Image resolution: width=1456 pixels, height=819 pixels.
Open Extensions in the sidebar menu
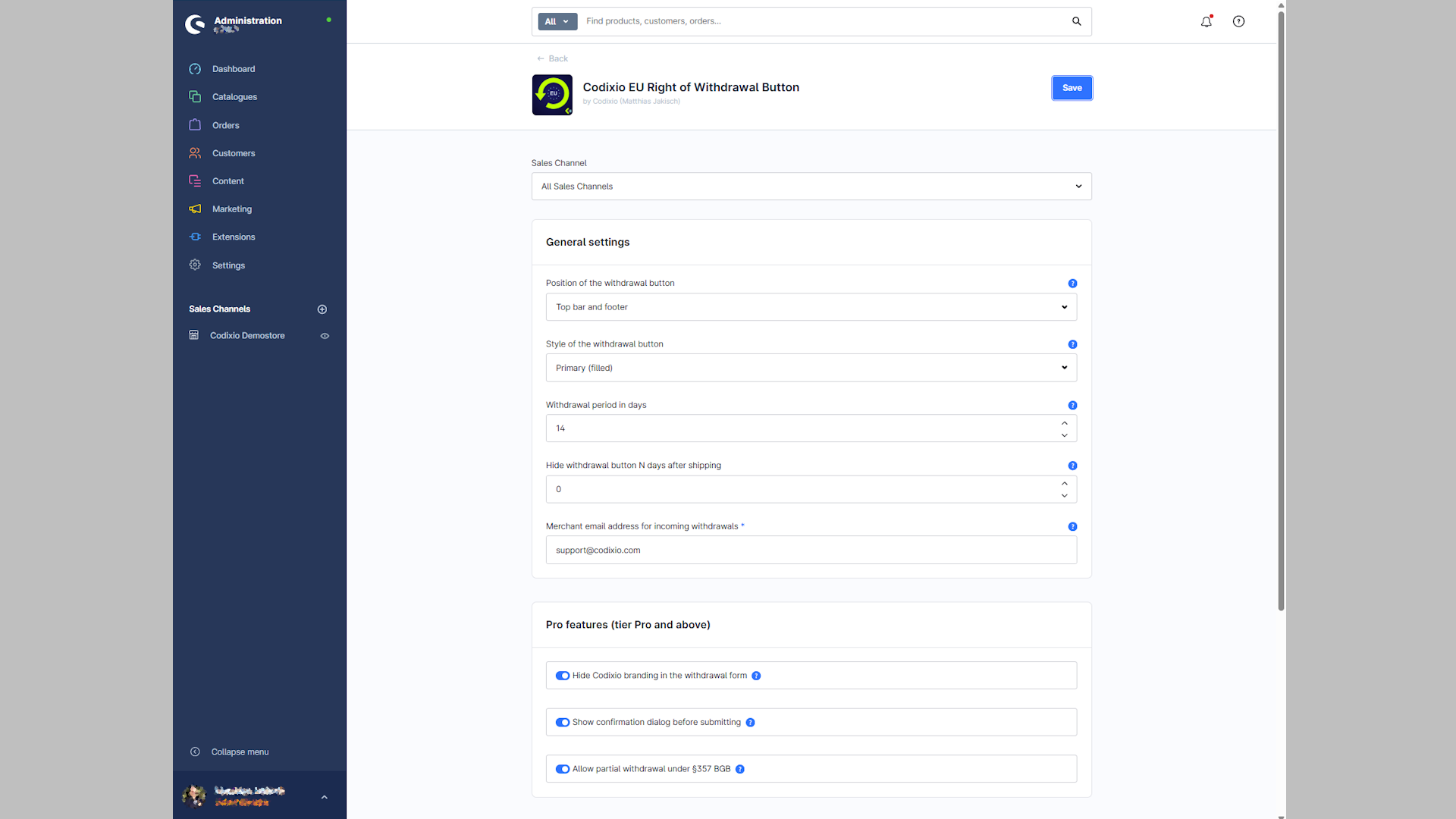234,237
